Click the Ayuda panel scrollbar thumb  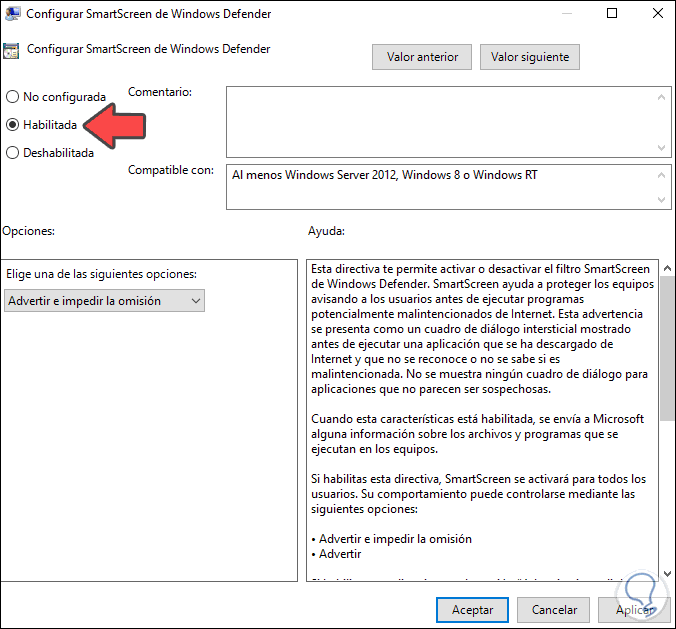tap(667, 348)
